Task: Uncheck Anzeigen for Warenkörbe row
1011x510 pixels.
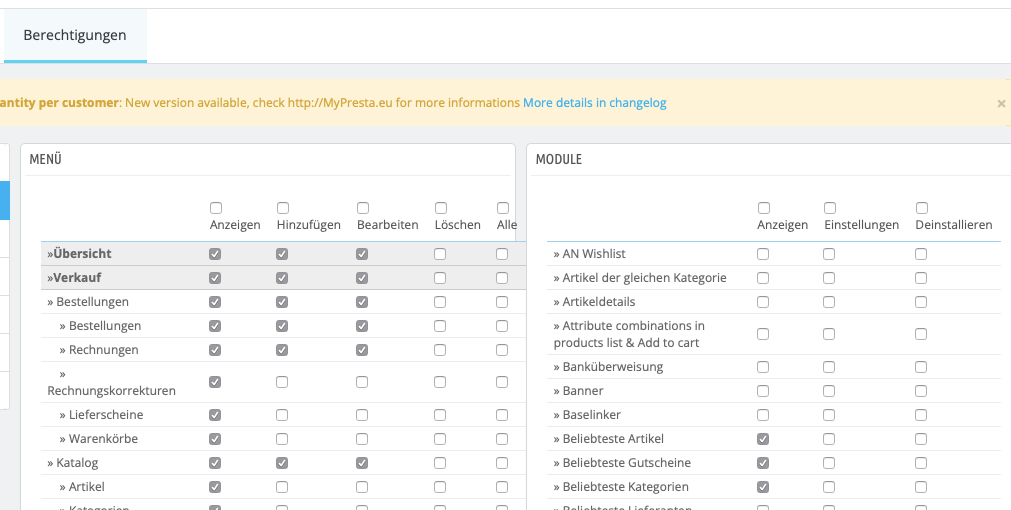Action: click(215, 439)
